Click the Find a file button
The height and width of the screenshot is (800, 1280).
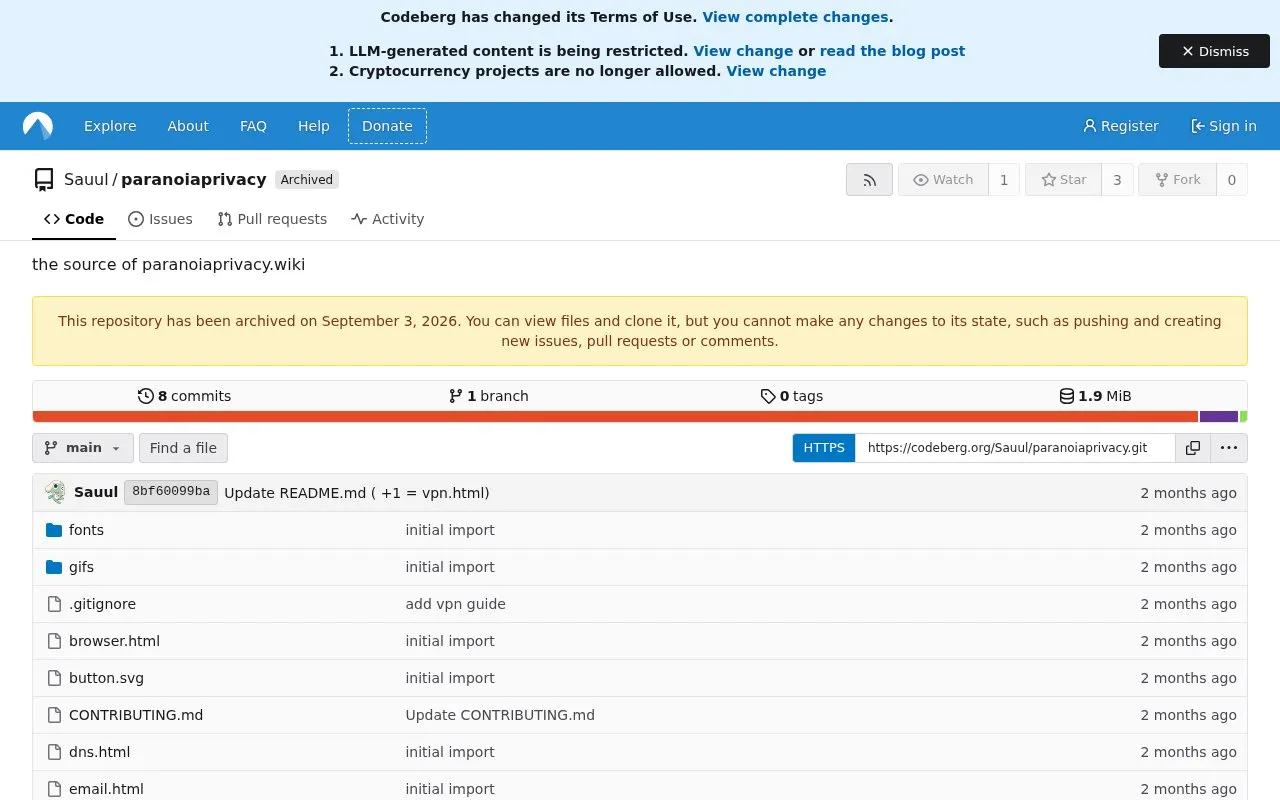point(183,448)
